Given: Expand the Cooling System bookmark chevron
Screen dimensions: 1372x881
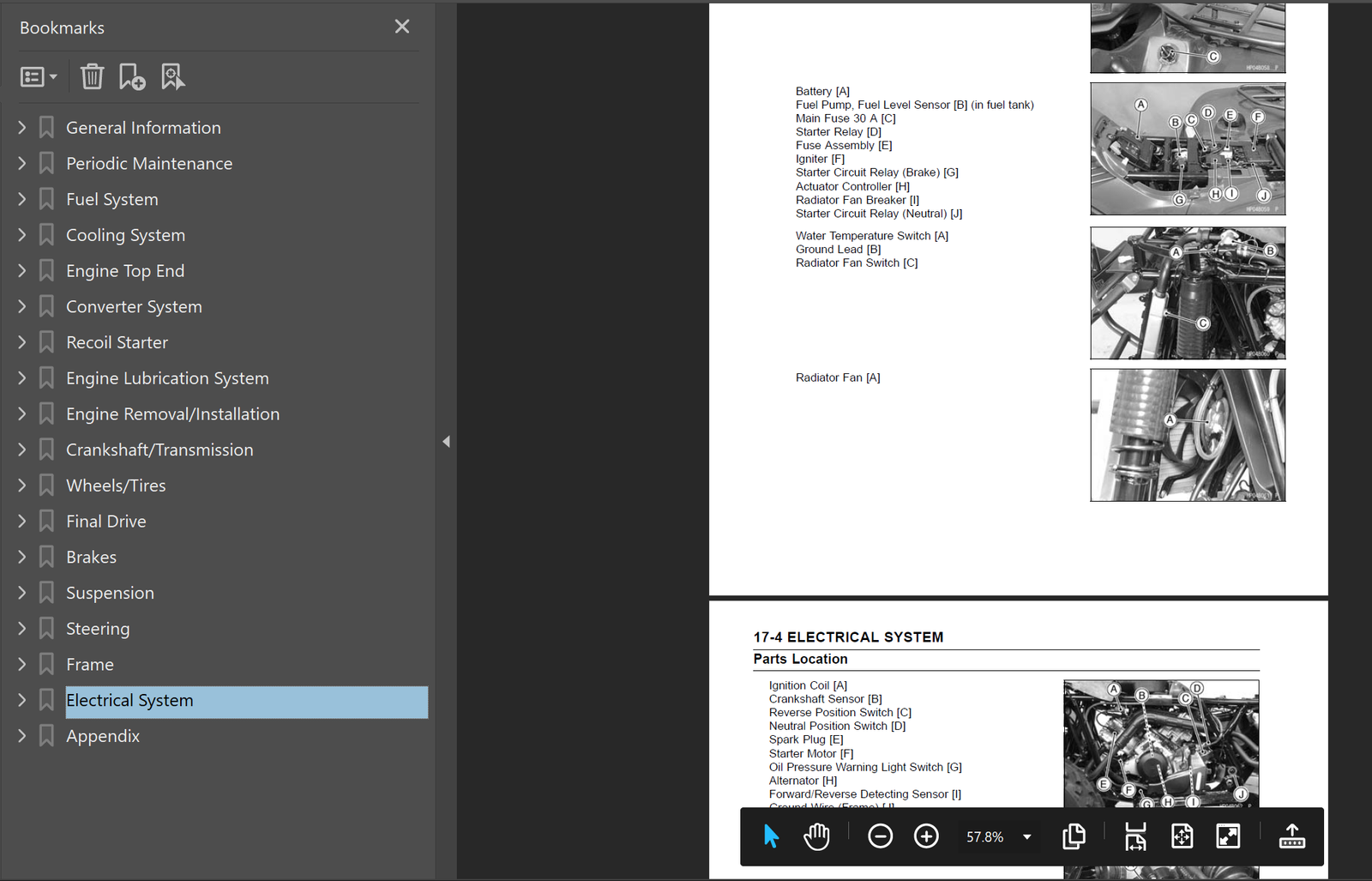Looking at the screenshot, I should [x=22, y=235].
